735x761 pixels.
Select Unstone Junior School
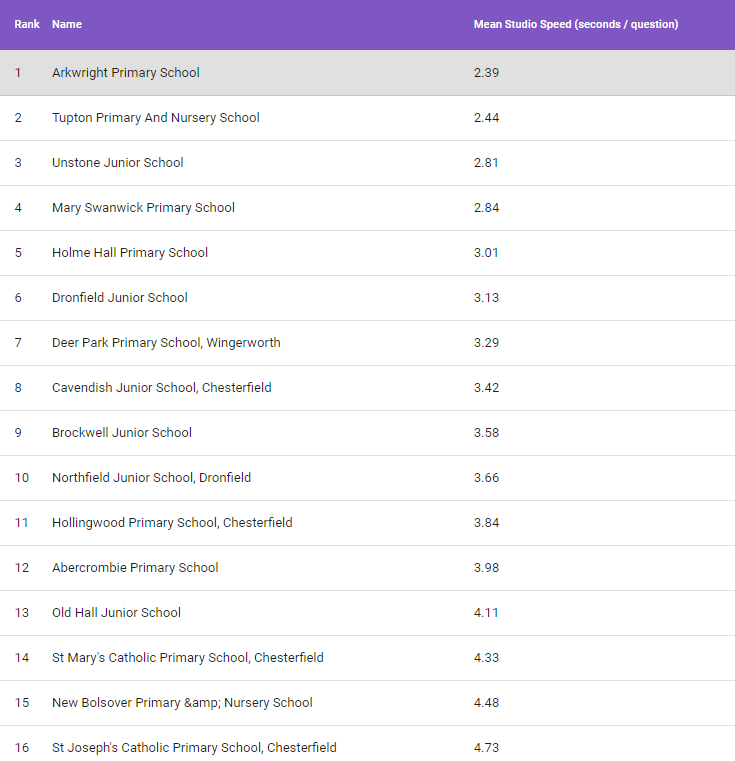(x=117, y=163)
